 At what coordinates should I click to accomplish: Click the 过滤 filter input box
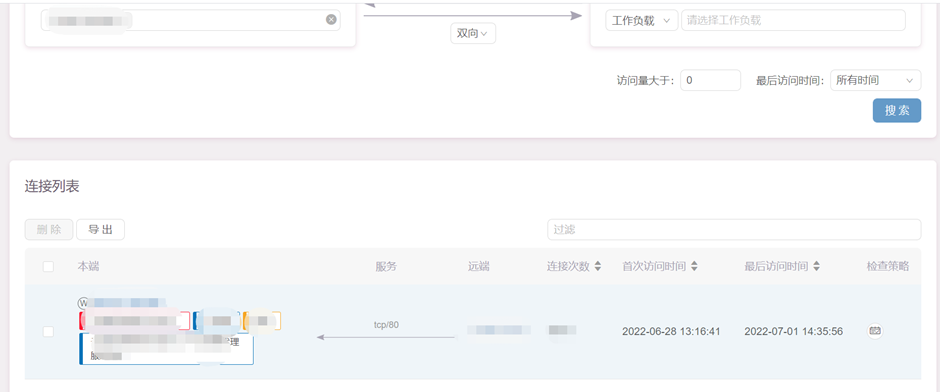pos(734,230)
